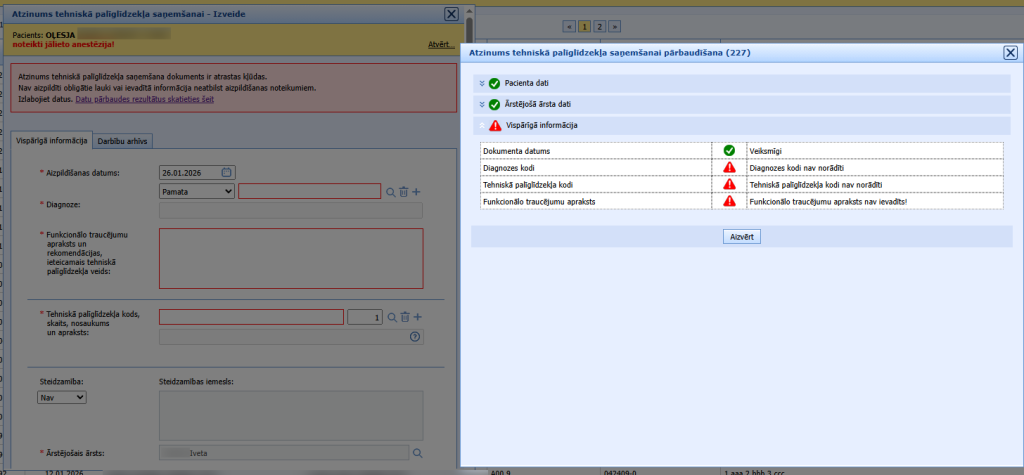Open the Pamata diagnosis type dropdown
This screenshot has height=475, width=1024.
[197, 191]
